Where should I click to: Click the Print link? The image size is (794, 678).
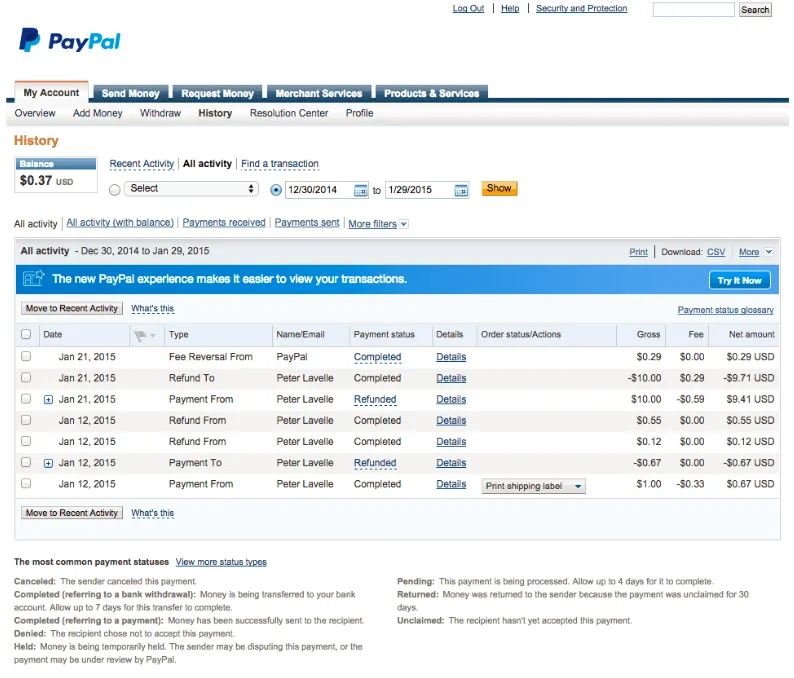639,252
